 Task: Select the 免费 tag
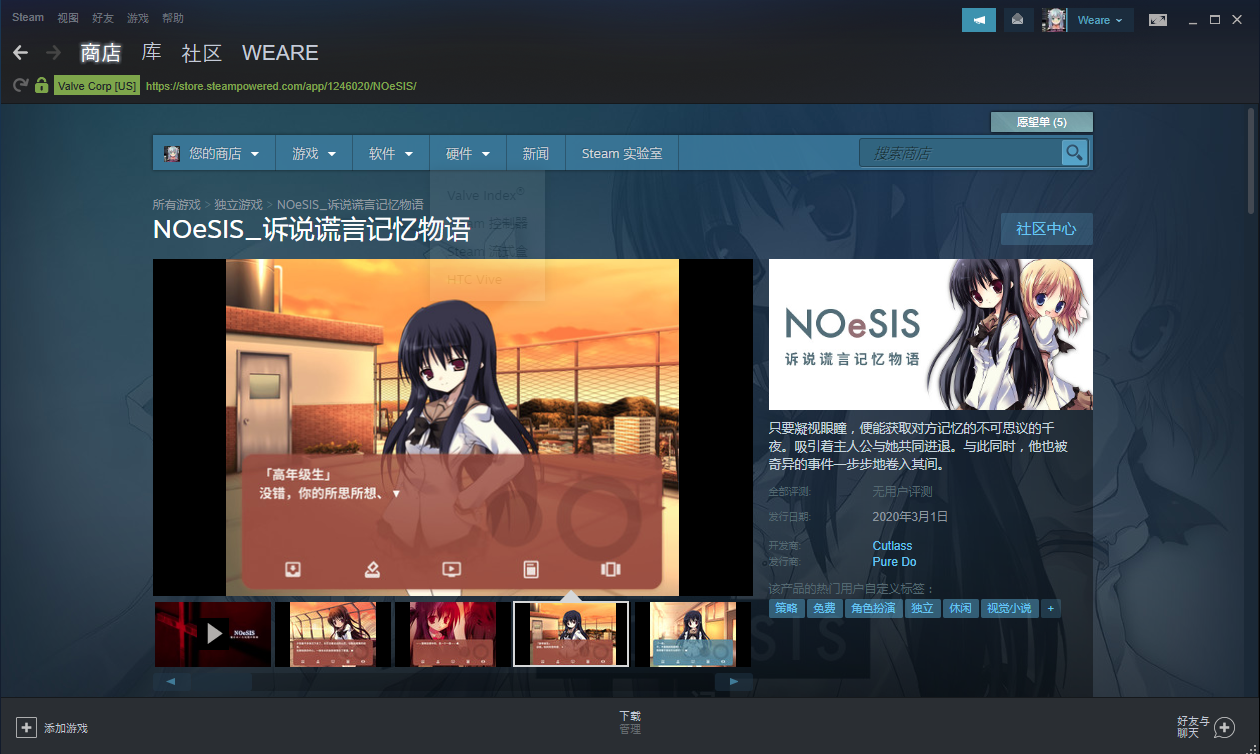tap(825, 608)
